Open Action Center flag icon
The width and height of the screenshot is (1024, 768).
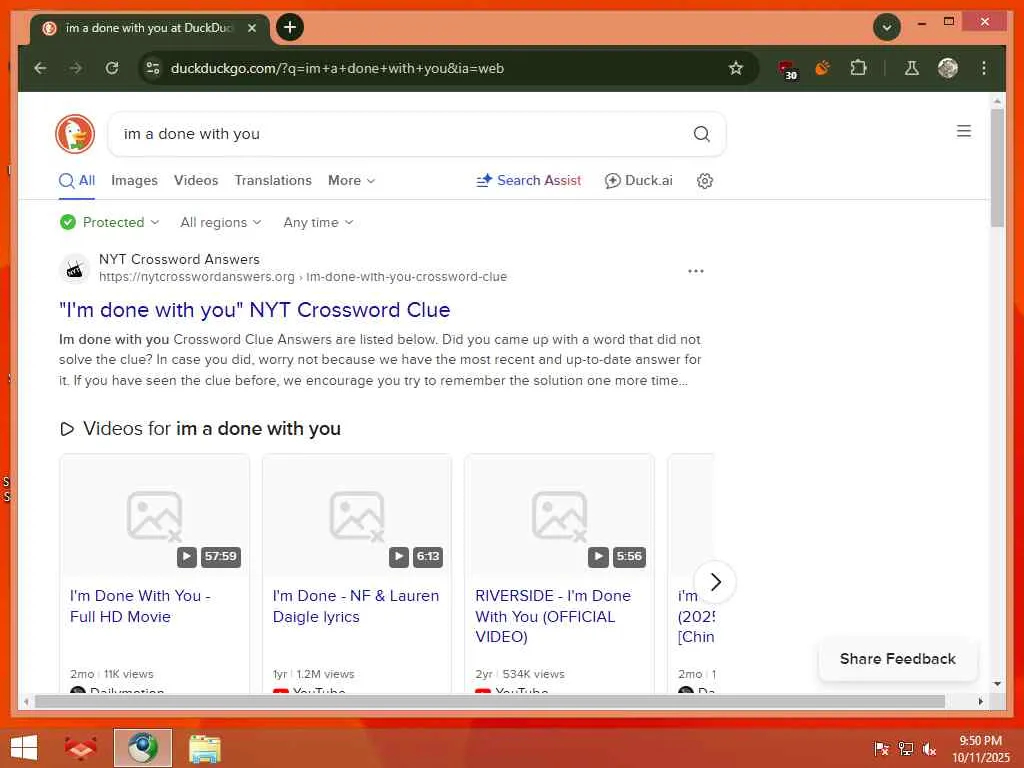tap(881, 749)
